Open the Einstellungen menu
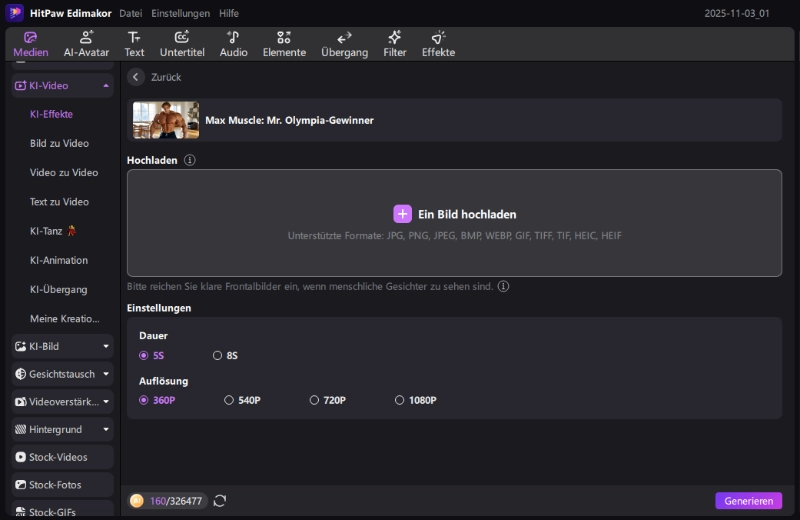This screenshot has height=520, width=800. pos(180,14)
